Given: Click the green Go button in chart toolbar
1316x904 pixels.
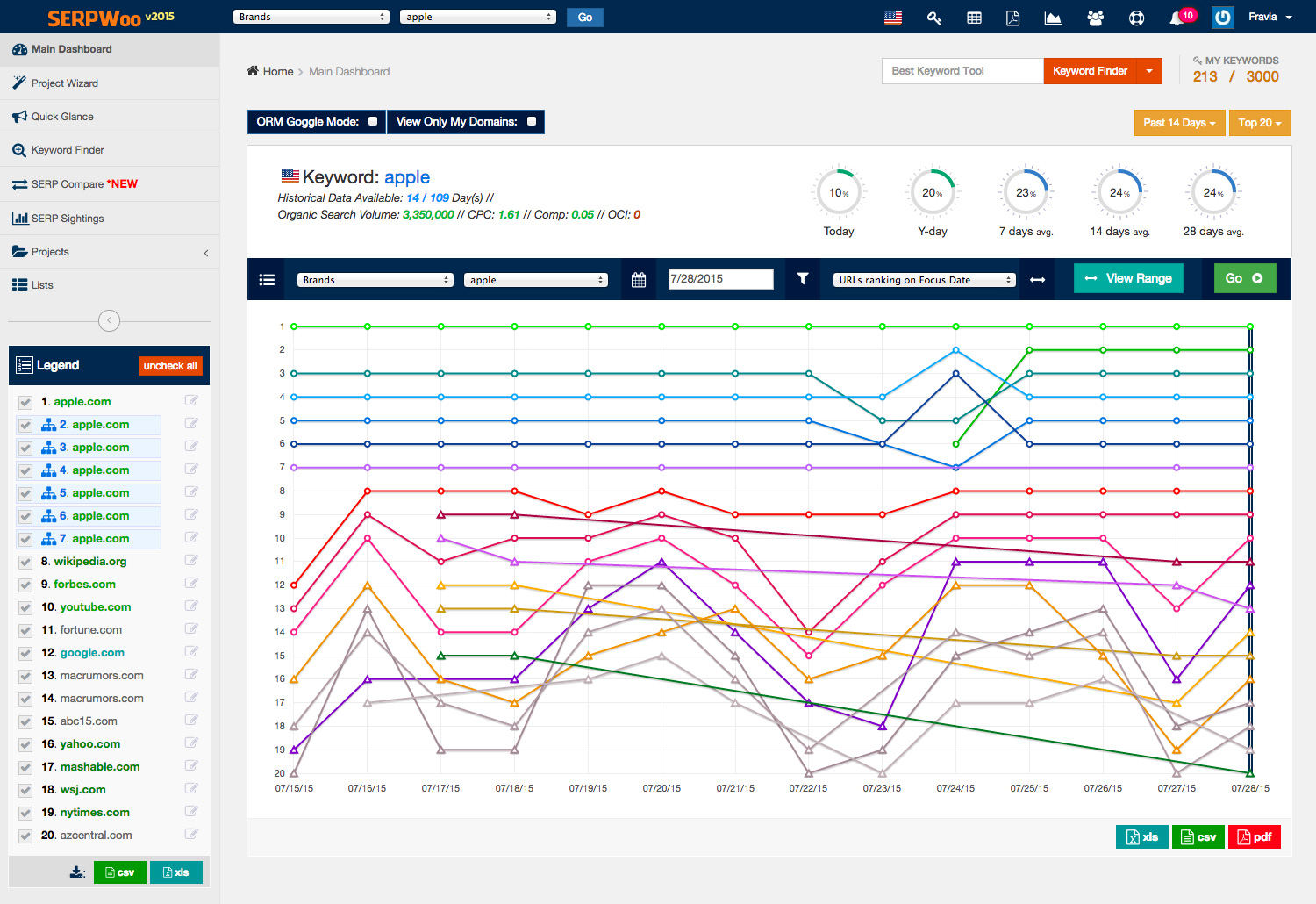Looking at the screenshot, I should 1245,278.
